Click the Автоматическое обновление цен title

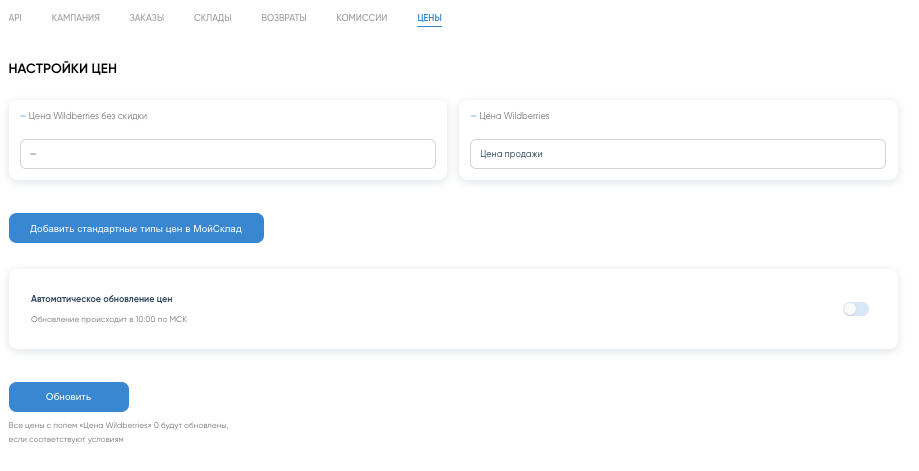(101, 299)
